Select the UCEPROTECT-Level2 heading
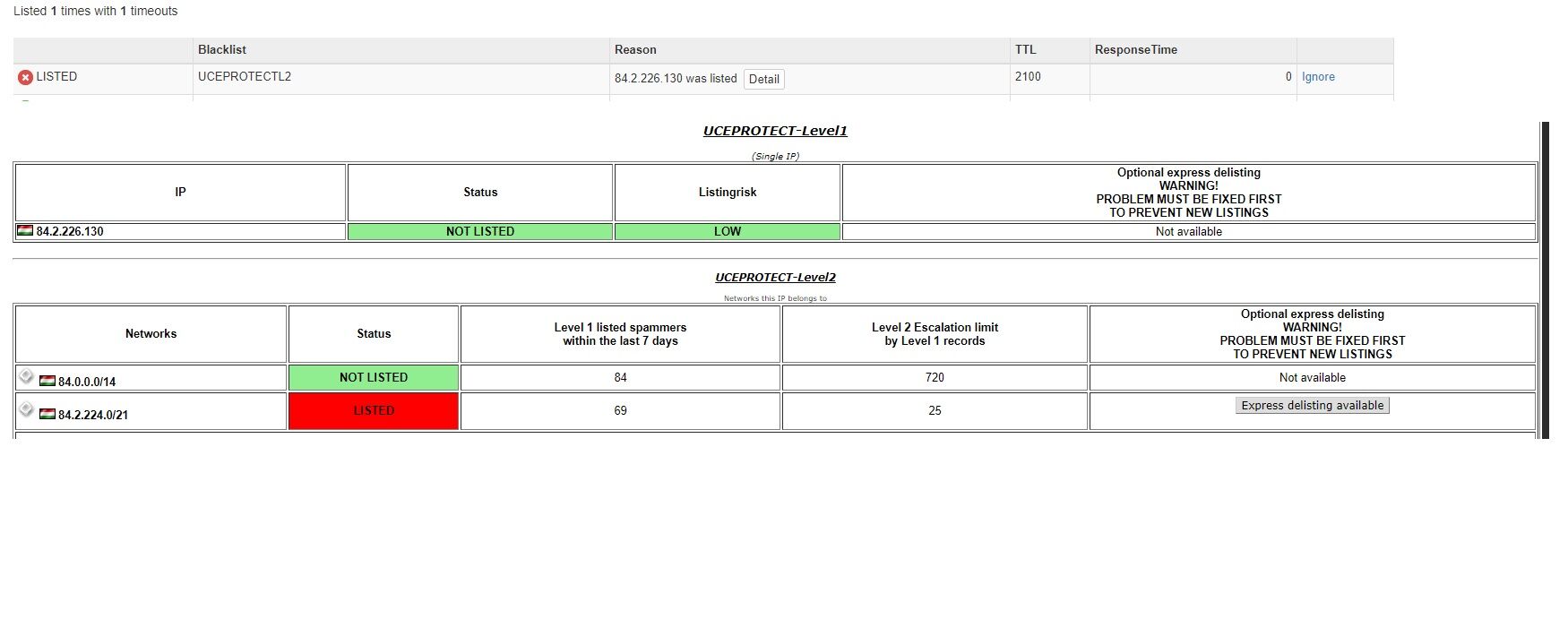 pos(775,278)
